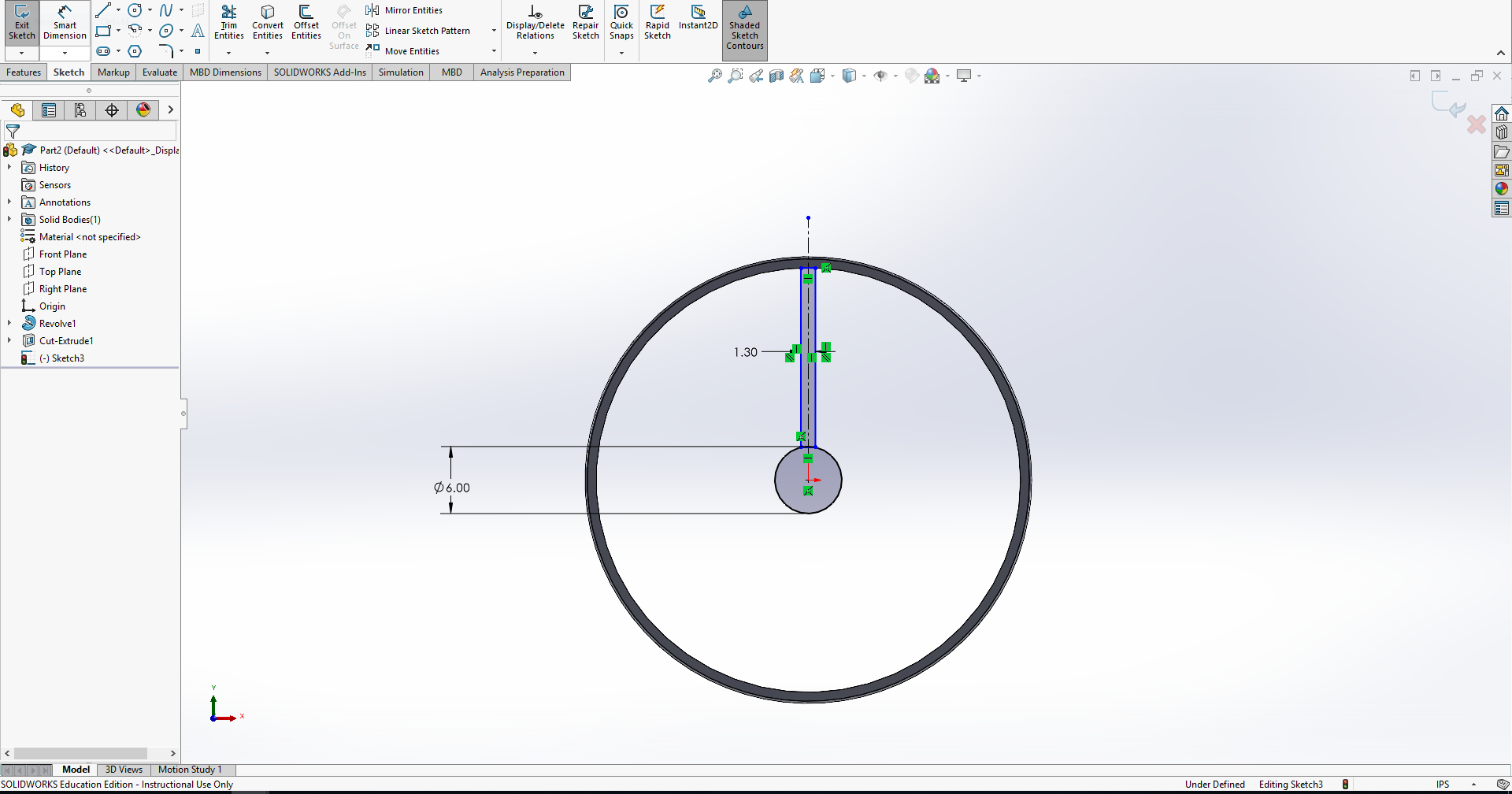Launch the Repair Sketch tool

[x=585, y=22]
